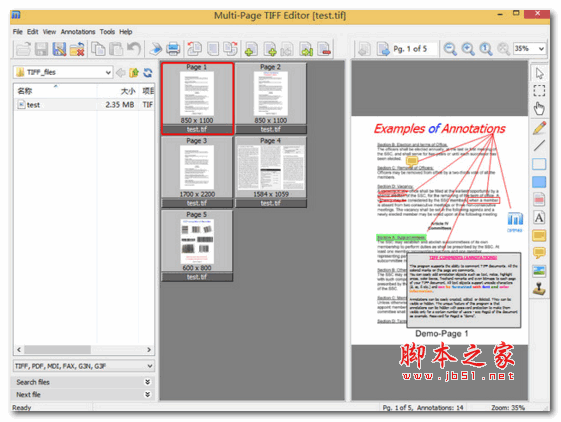Select the filled blue rectangle tool
The width and height of the screenshot is (561, 422).
pyautogui.click(x=539, y=182)
